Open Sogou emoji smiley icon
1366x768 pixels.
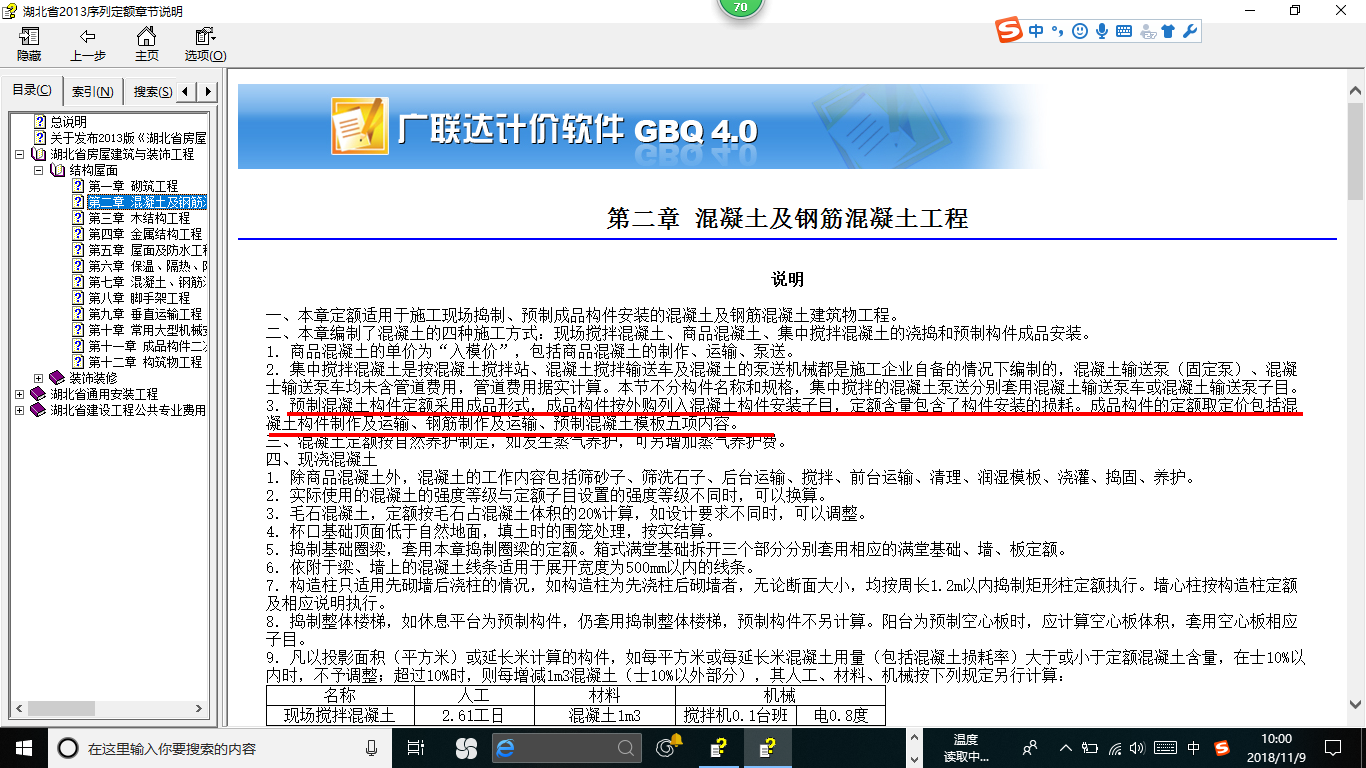[1079, 31]
